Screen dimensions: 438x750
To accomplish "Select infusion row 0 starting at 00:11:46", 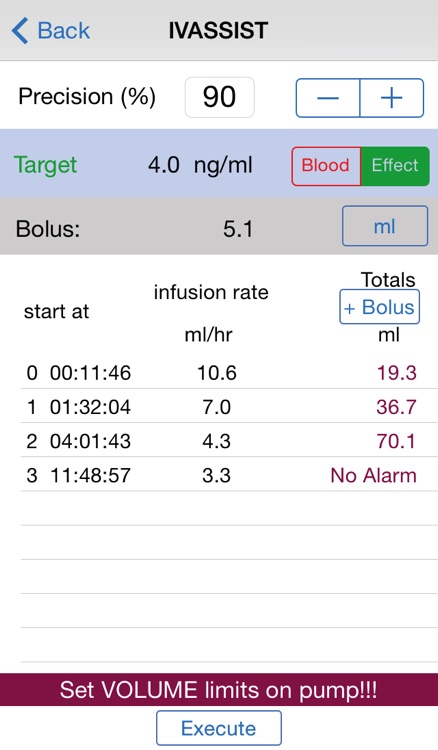I will click(221, 372).
